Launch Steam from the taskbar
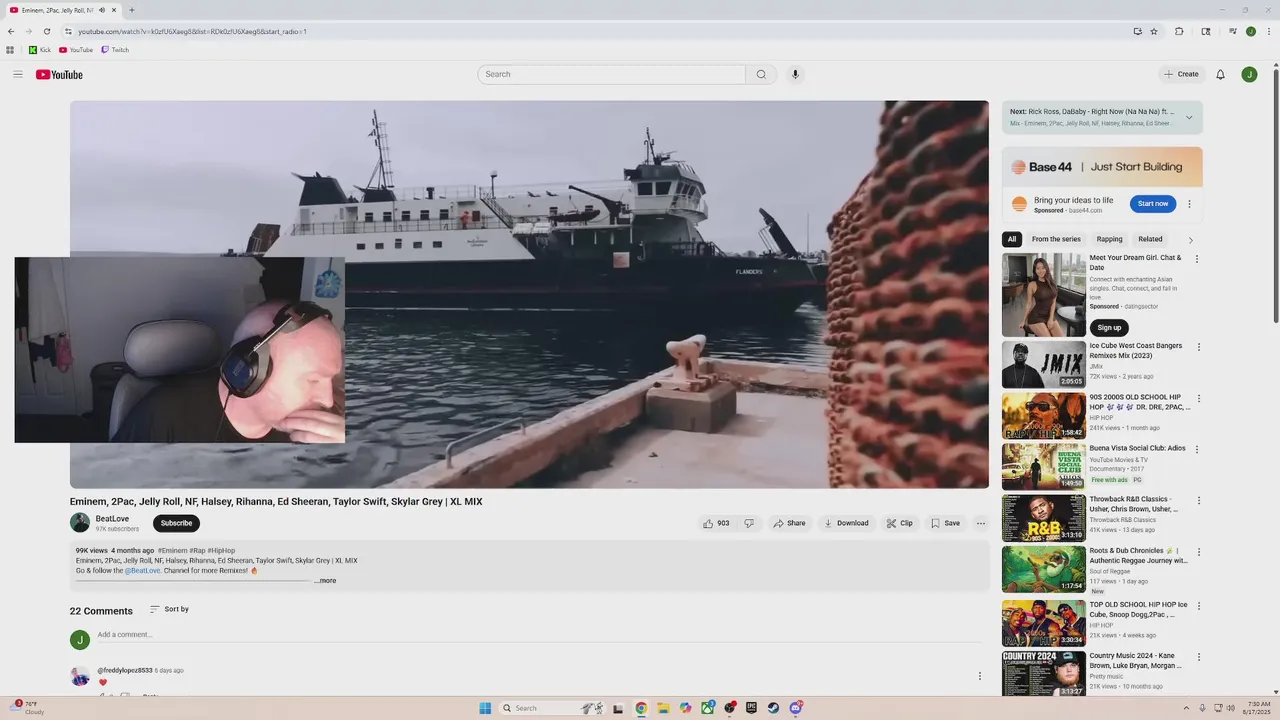This screenshot has height=720, width=1280. click(x=773, y=708)
